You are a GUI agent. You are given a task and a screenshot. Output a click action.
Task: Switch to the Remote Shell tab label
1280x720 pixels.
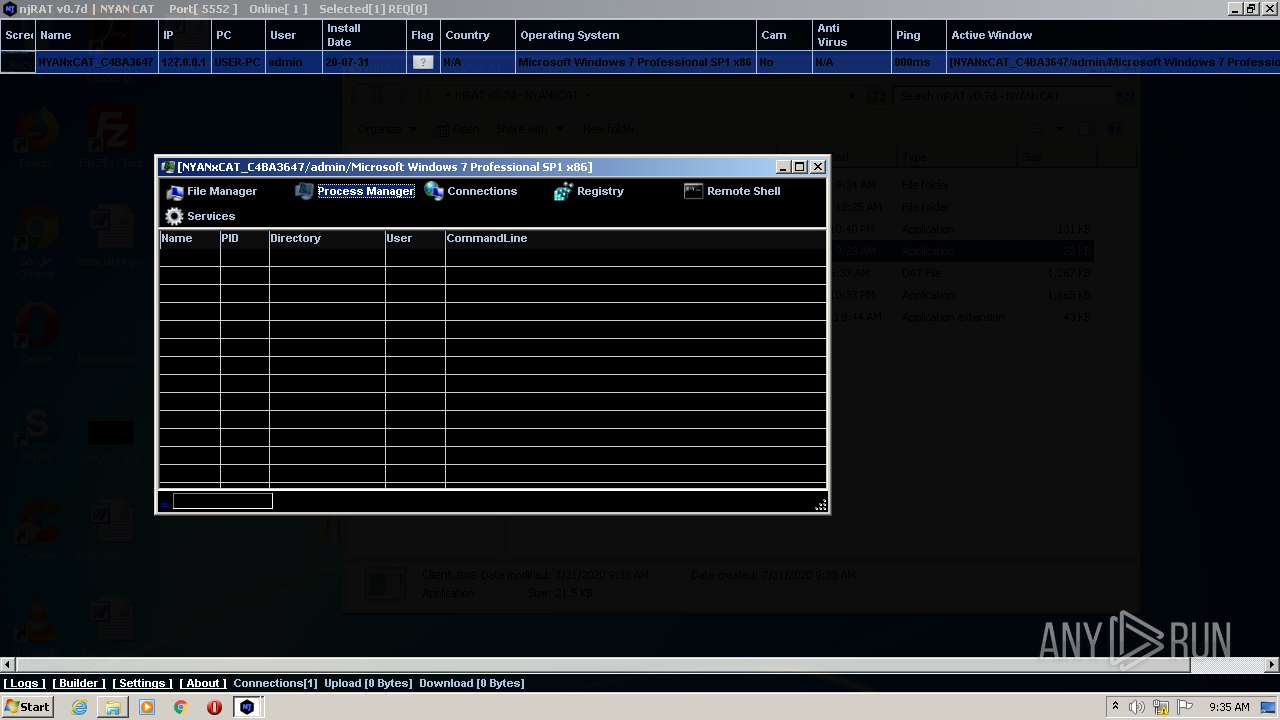point(744,191)
